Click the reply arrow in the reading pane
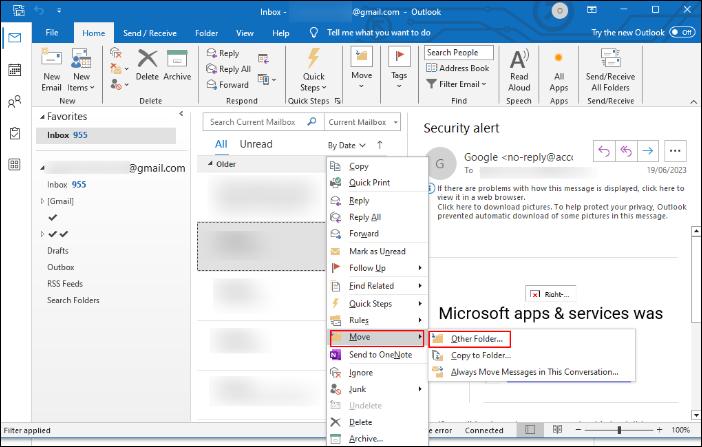The image size is (702, 447). coord(604,151)
